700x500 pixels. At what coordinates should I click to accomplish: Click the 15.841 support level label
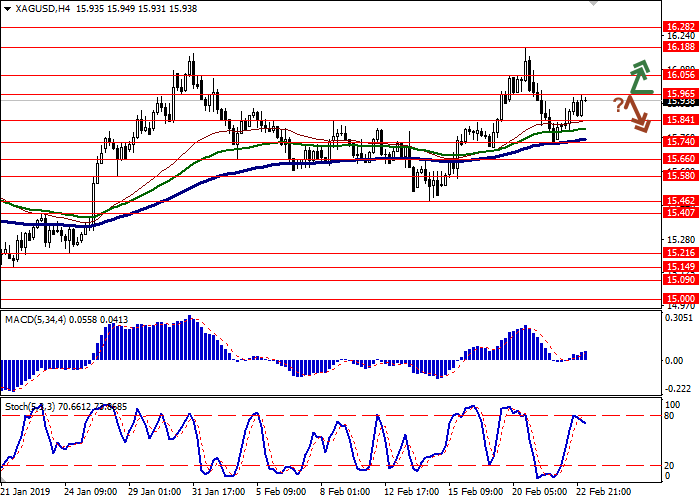(679, 120)
